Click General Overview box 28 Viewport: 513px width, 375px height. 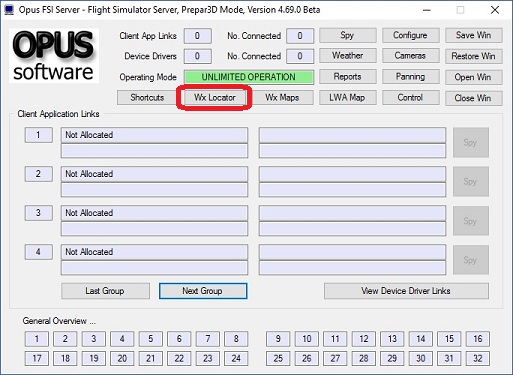pyautogui.click(x=364, y=359)
